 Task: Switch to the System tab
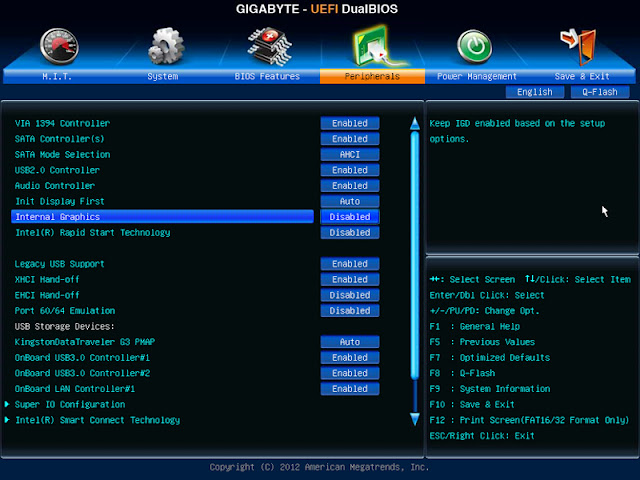click(162, 76)
